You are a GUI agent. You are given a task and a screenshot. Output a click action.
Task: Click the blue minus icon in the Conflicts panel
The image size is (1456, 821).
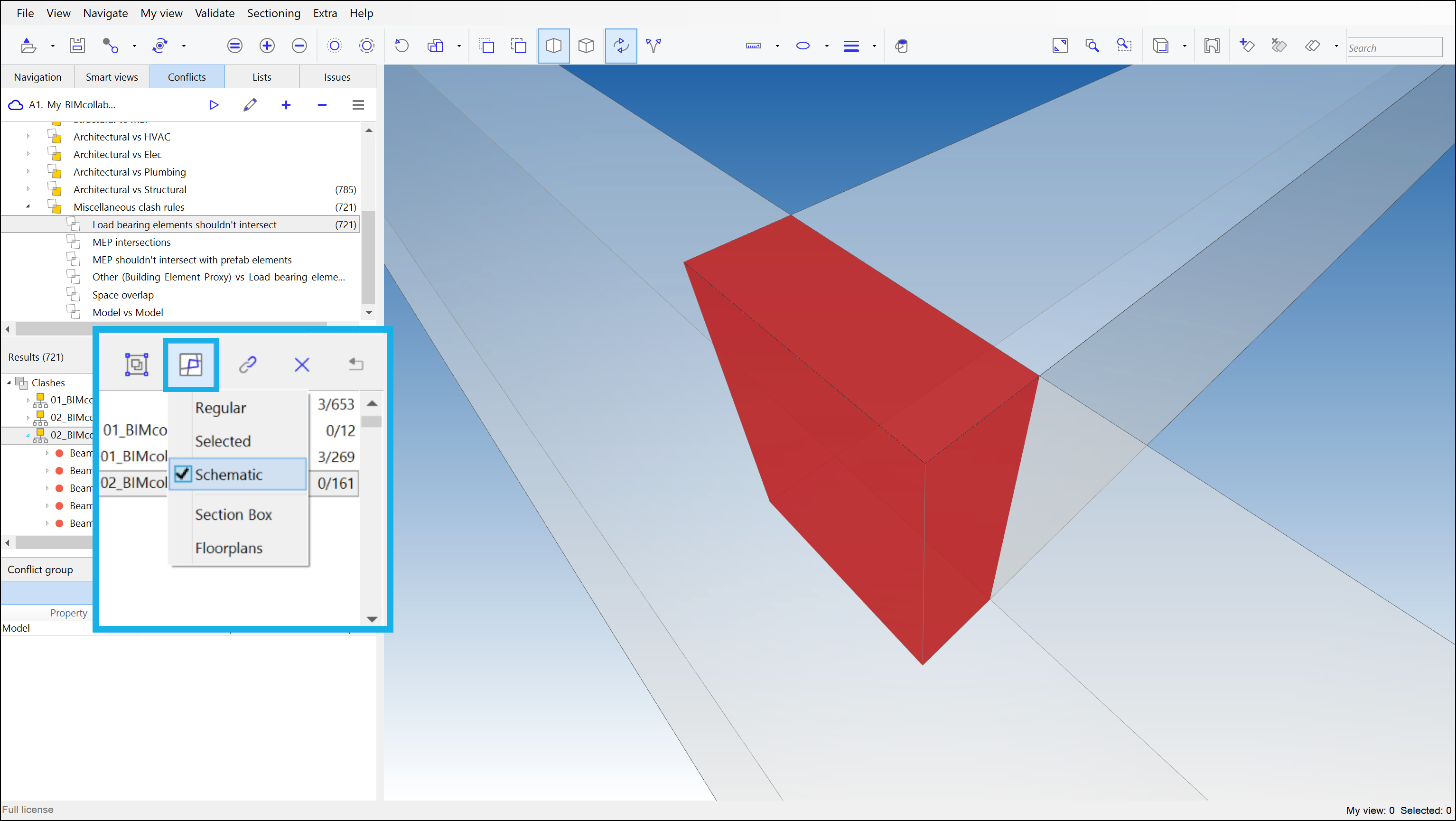coord(322,104)
